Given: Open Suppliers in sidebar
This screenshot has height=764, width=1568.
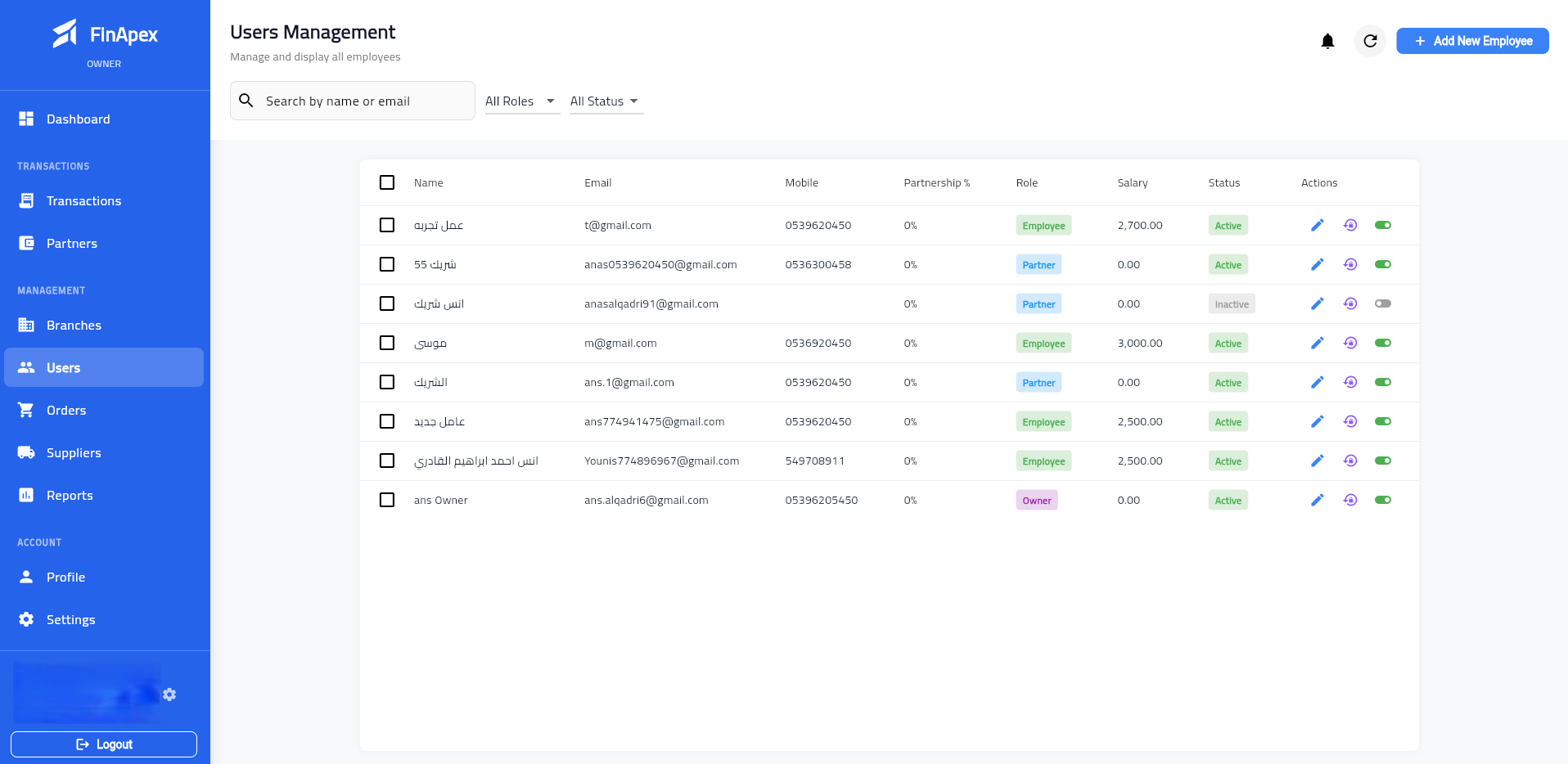Looking at the screenshot, I should click(104, 452).
